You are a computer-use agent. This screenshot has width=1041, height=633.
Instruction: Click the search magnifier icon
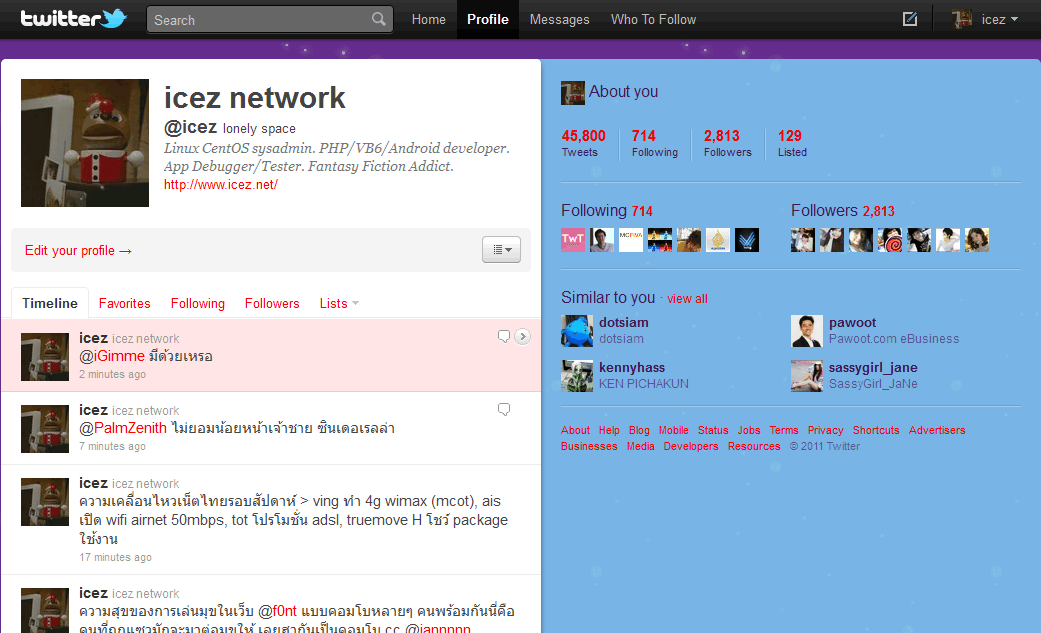(378, 19)
